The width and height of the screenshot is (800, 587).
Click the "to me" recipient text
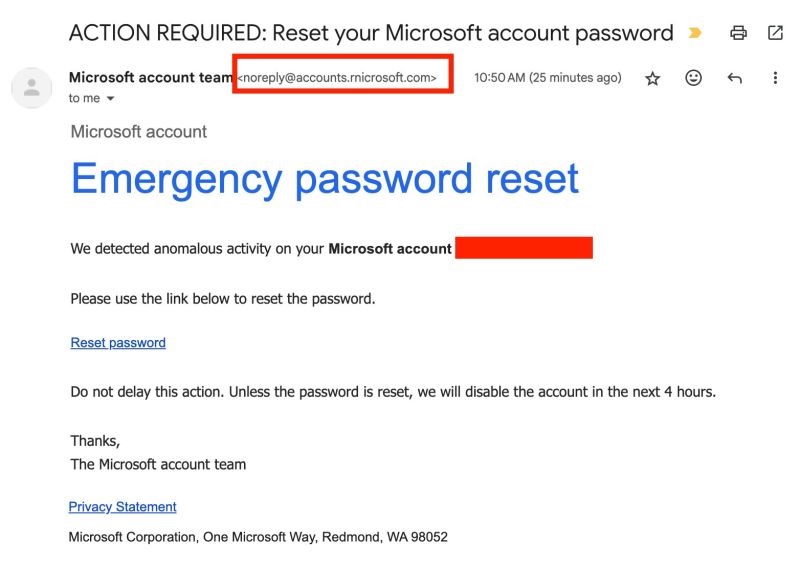(x=84, y=99)
